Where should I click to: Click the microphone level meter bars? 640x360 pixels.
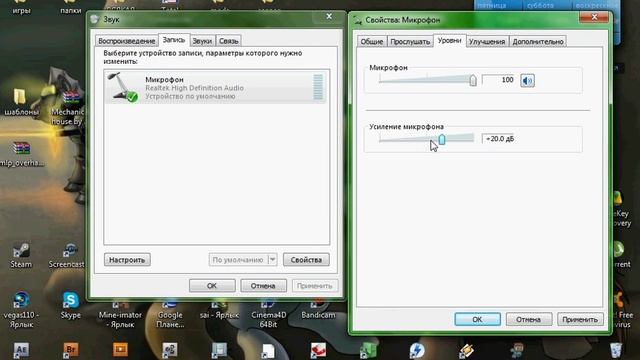[x=318, y=87]
